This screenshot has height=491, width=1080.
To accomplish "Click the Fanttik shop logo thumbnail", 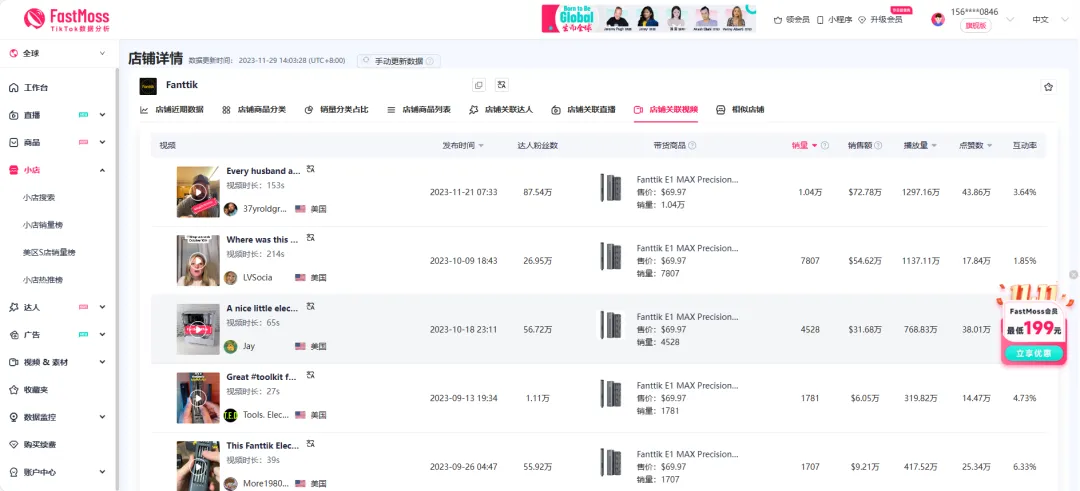I will [147, 86].
